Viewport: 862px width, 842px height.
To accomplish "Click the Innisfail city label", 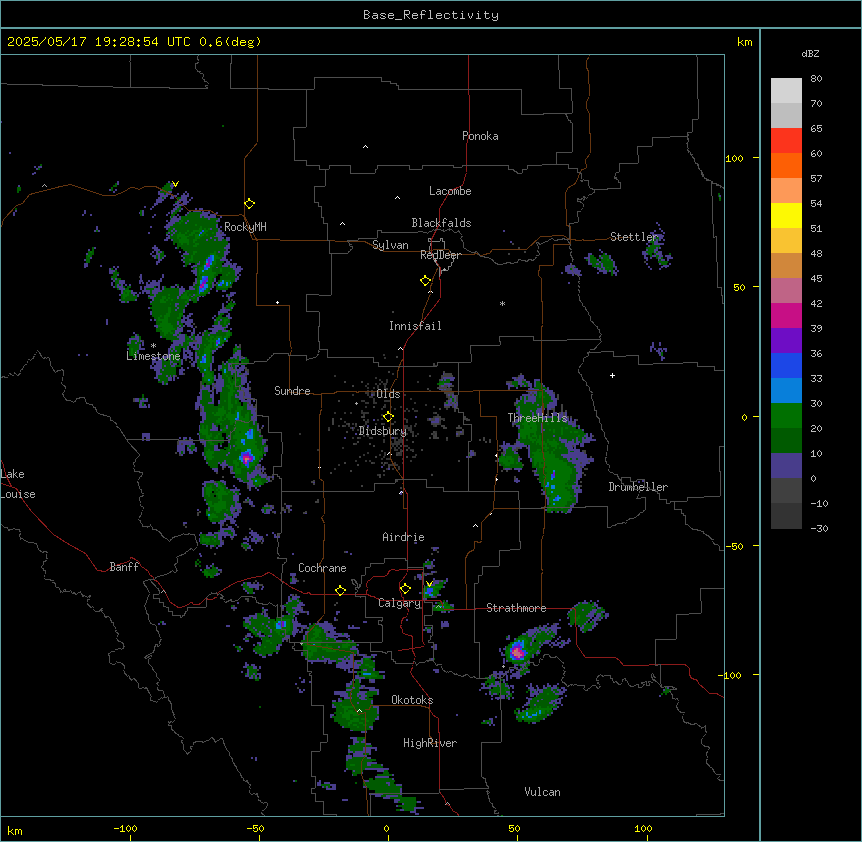I will [x=415, y=326].
